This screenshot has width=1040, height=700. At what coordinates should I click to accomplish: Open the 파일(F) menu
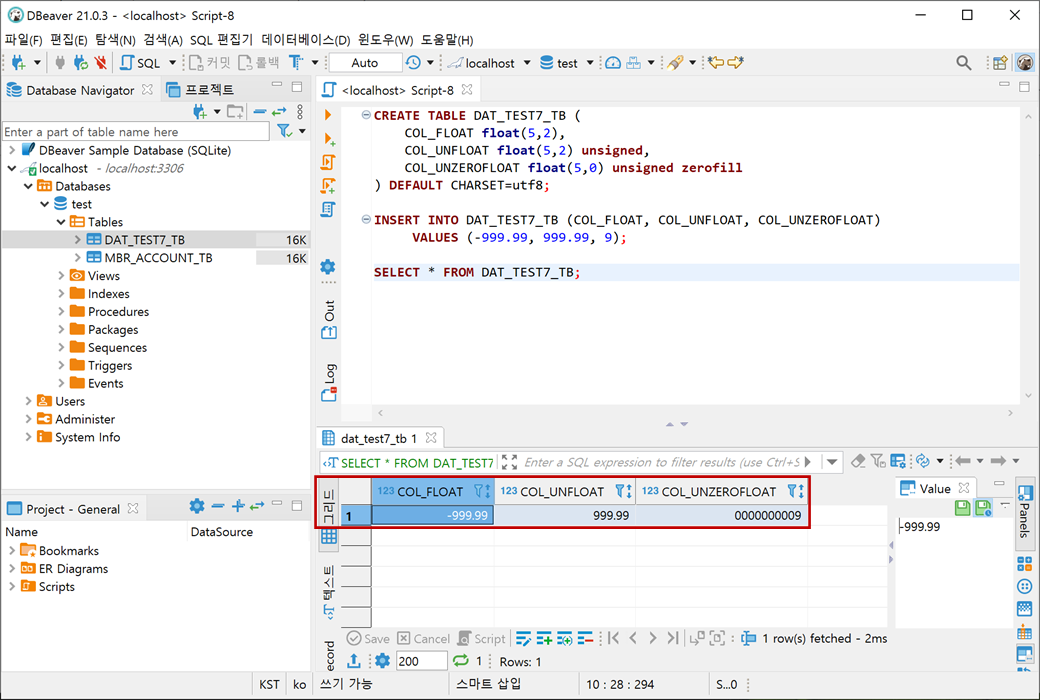23,40
